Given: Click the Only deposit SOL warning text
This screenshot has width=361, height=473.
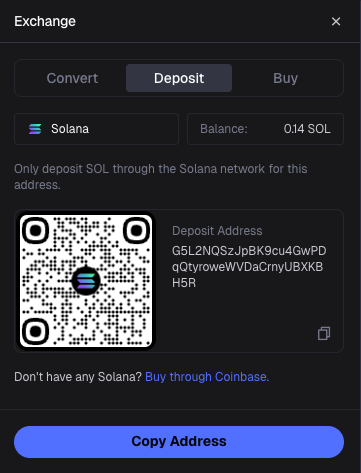Looking at the screenshot, I should (x=161, y=177).
